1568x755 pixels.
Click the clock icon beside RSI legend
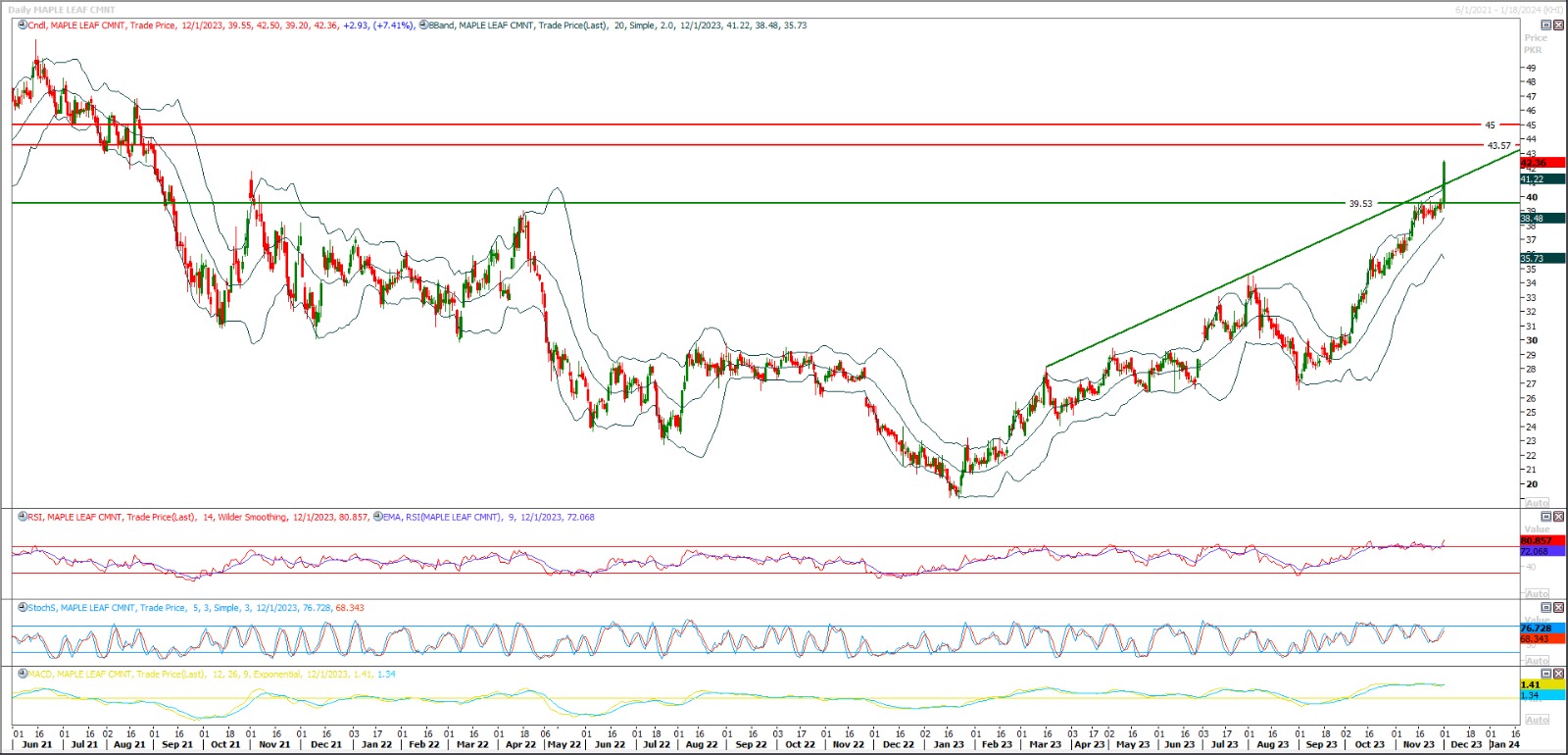tap(23, 517)
